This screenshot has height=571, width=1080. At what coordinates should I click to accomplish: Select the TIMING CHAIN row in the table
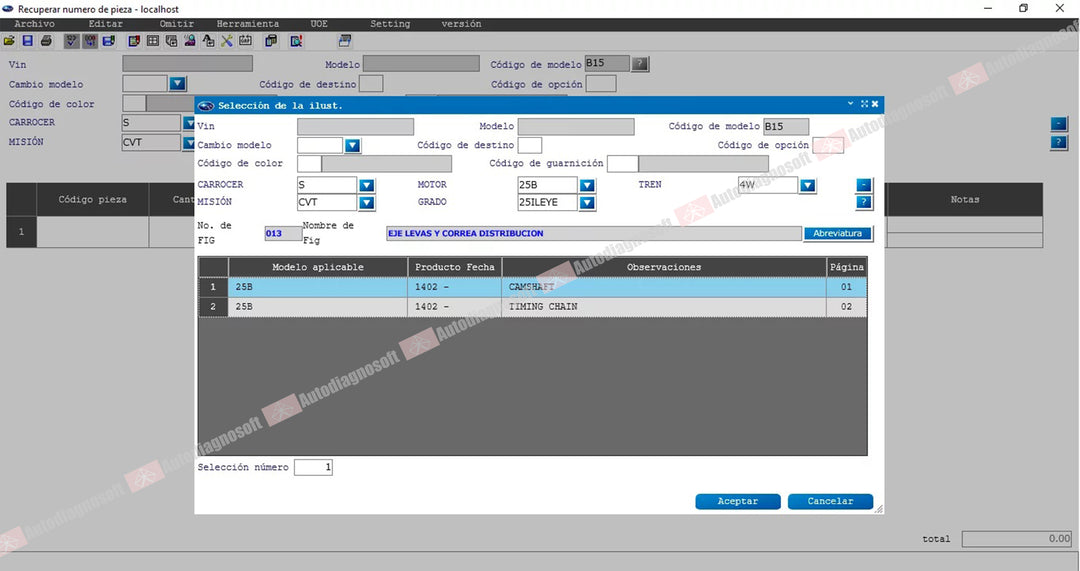[x=532, y=307]
